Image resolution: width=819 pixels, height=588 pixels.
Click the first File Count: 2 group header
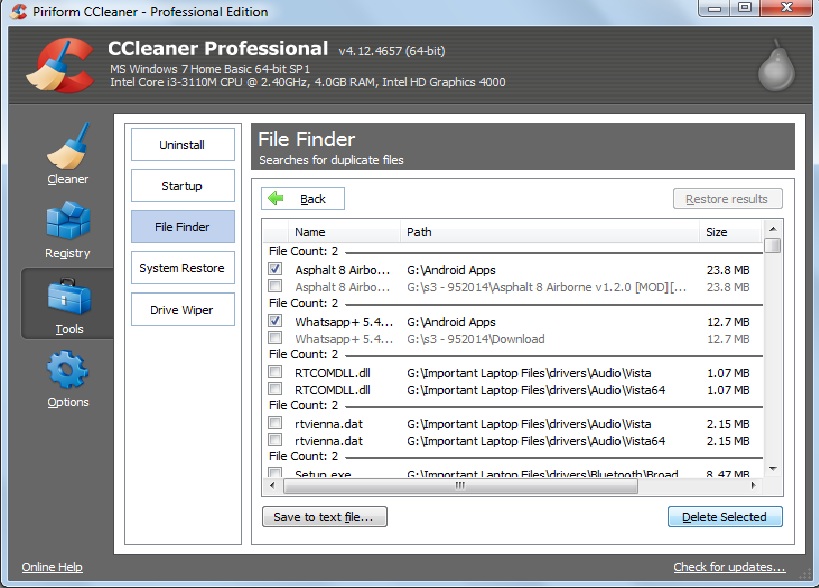[x=303, y=251]
